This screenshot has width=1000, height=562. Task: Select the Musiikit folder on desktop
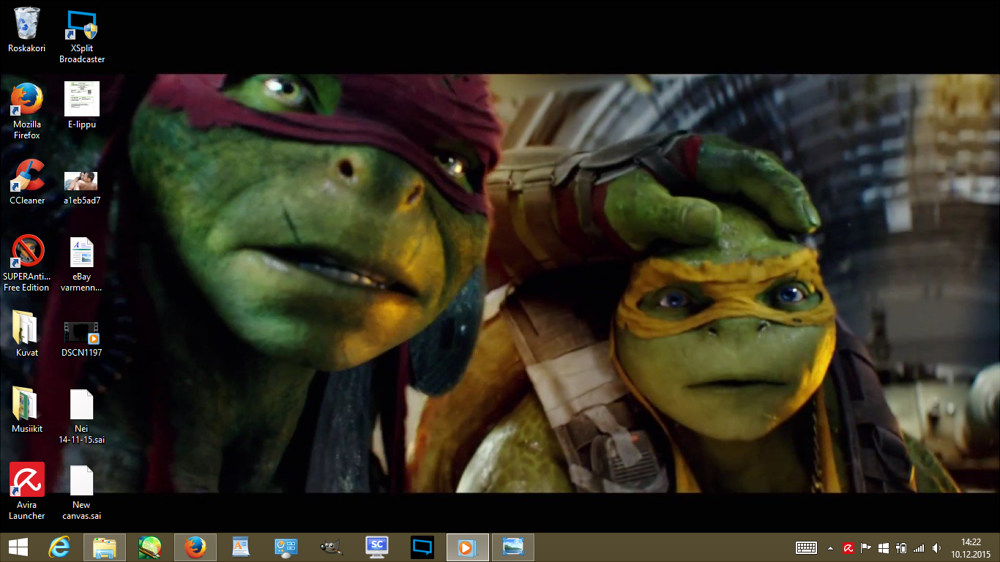click(27, 410)
